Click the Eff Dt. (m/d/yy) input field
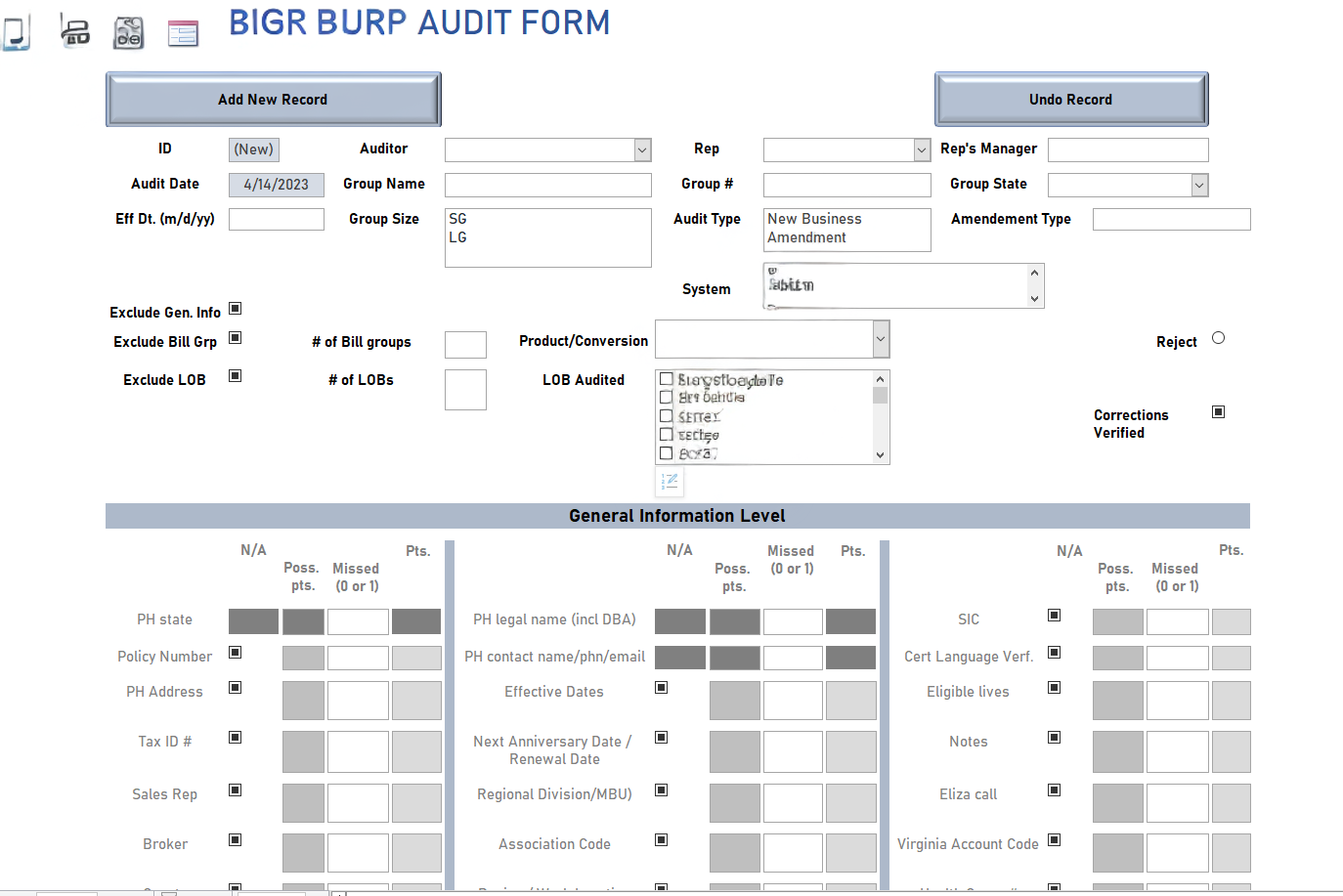Image resolution: width=1343 pixels, height=896 pixels. click(277, 219)
